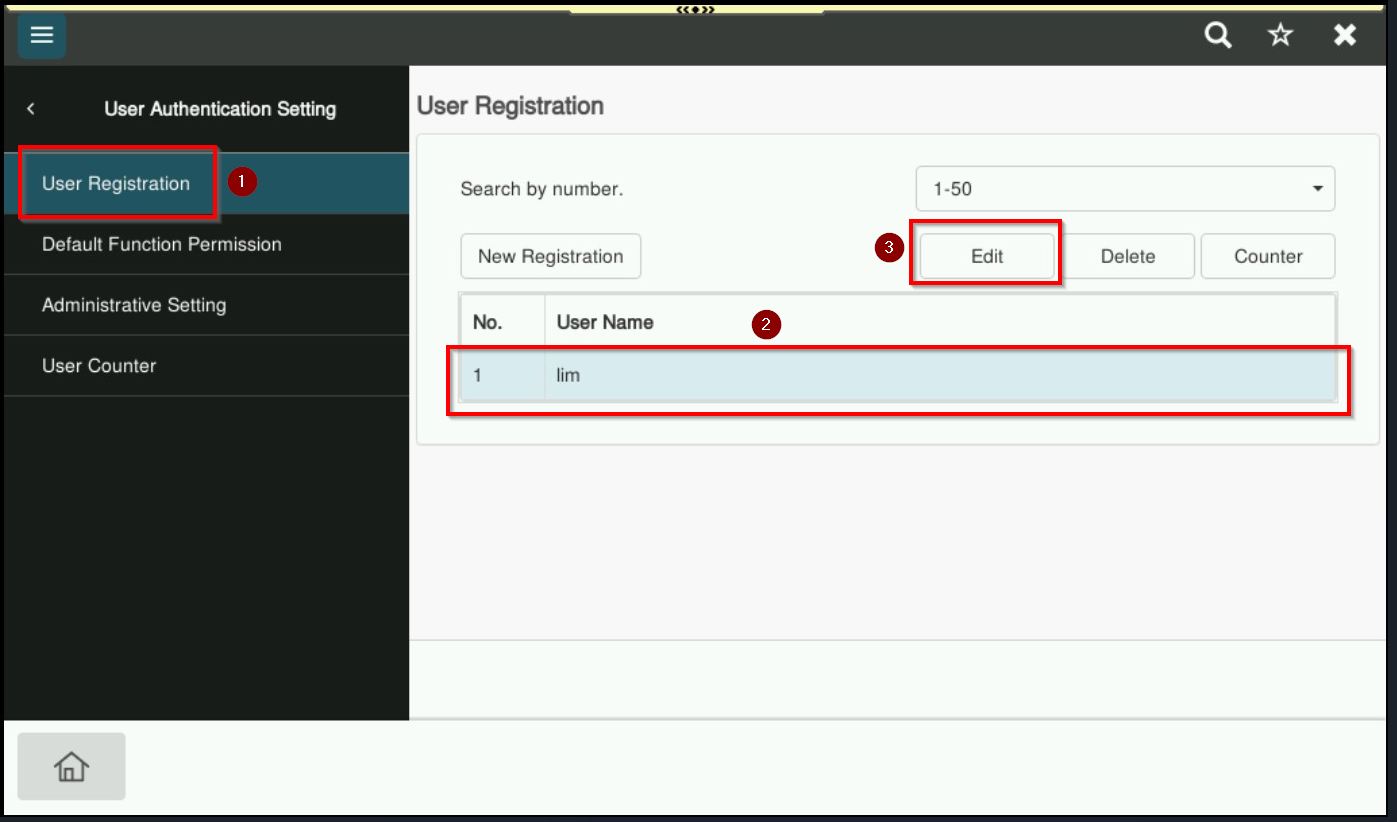Go back using the left chevron arrow

[31, 109]
